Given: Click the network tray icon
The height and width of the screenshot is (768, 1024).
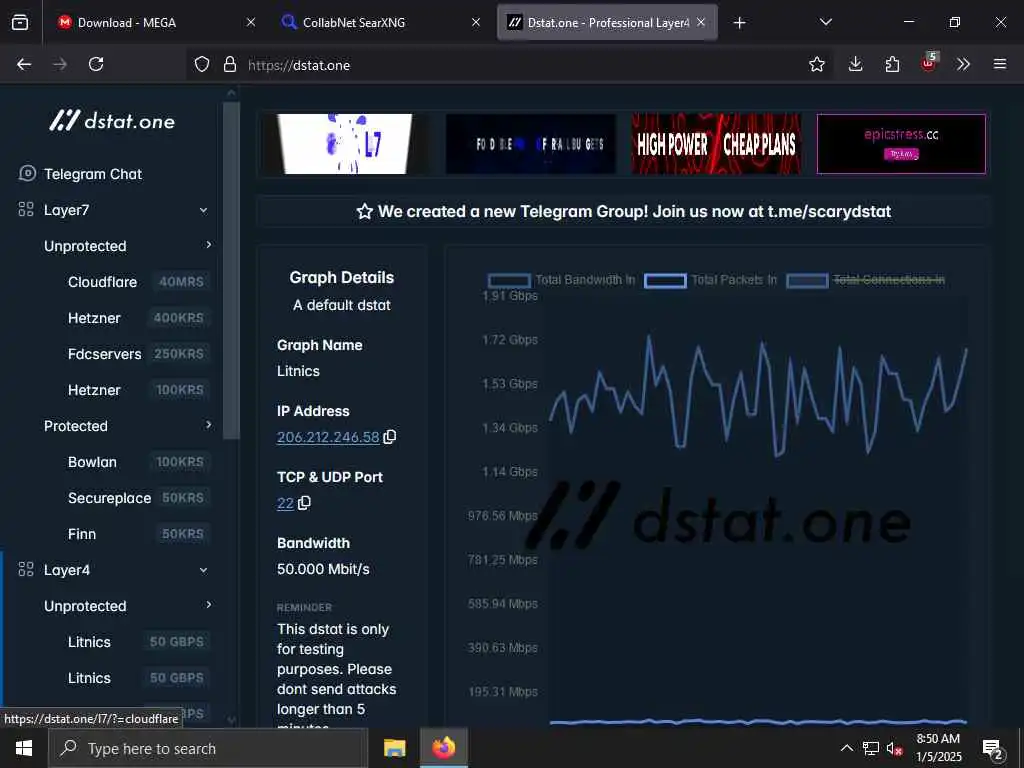Looking at the screenshot, I should (x=871, y=748).
